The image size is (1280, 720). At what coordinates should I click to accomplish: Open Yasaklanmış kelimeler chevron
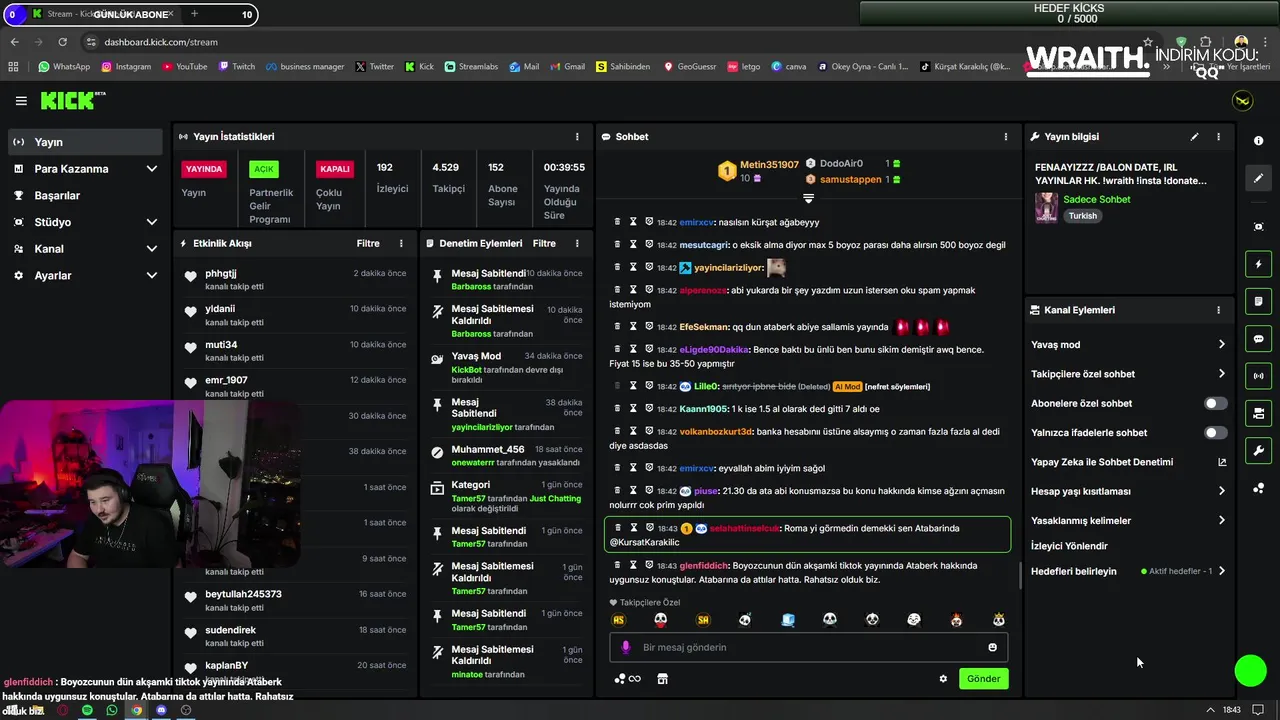pos(1221,520)
